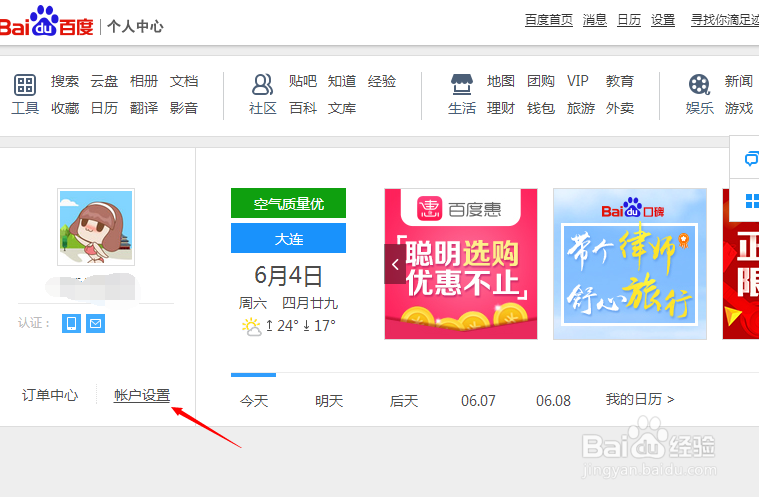Open 经验 Jingyan

[x=381, y=81]
